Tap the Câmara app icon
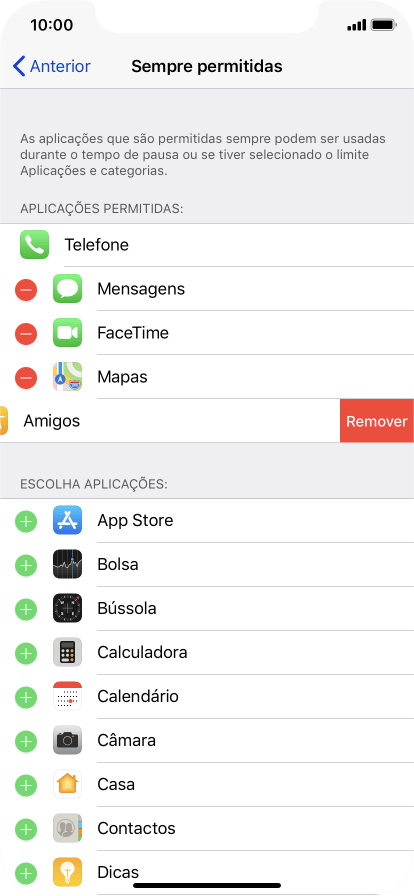 click(x=67, y=740)
